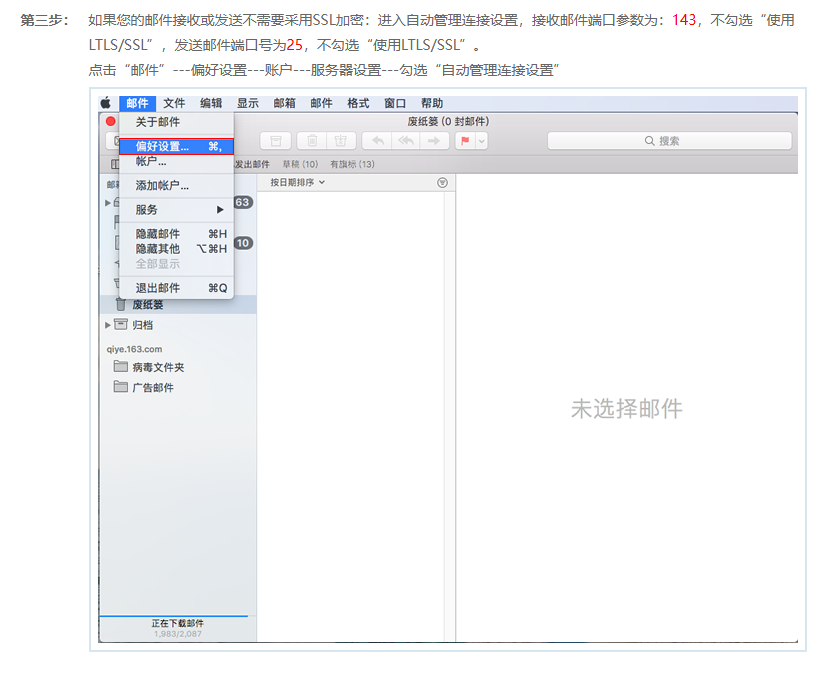Click the red close window button
This screenshot has height=681, width=831.
click(x=111, y=121)
